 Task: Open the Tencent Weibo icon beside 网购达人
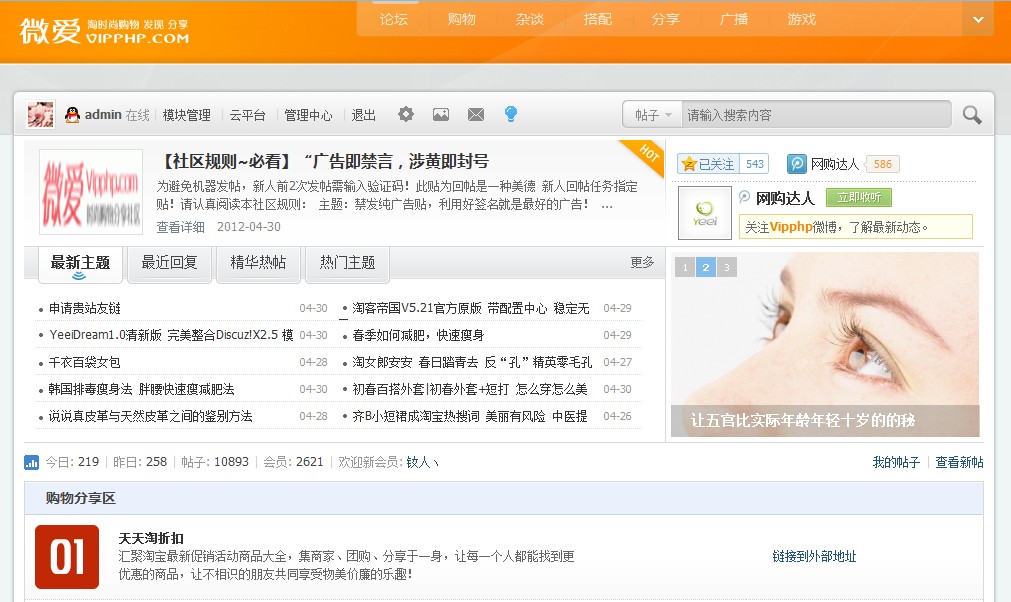click(x=795, y=163)
